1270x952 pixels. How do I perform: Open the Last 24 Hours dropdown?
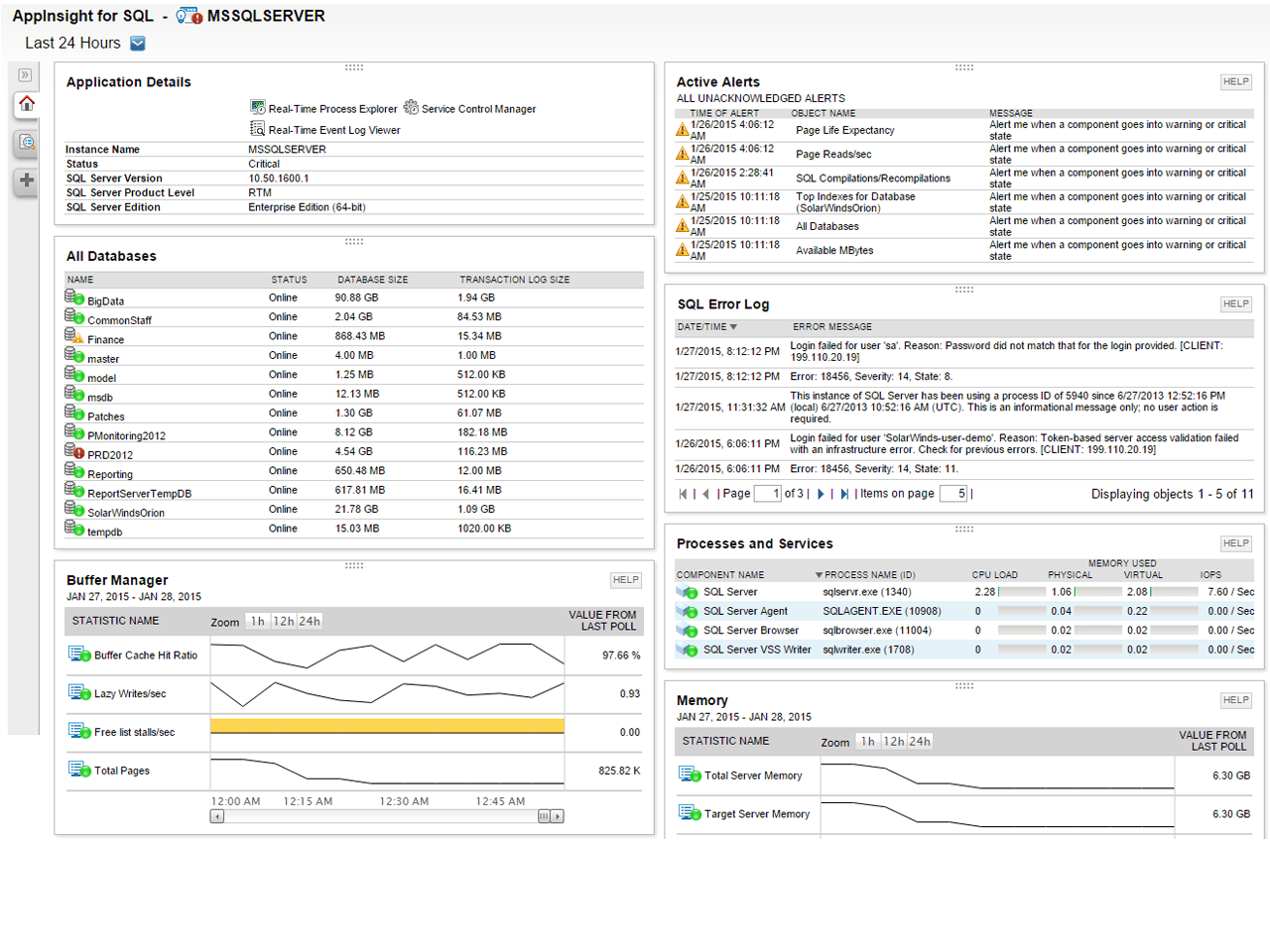(137, 43)
